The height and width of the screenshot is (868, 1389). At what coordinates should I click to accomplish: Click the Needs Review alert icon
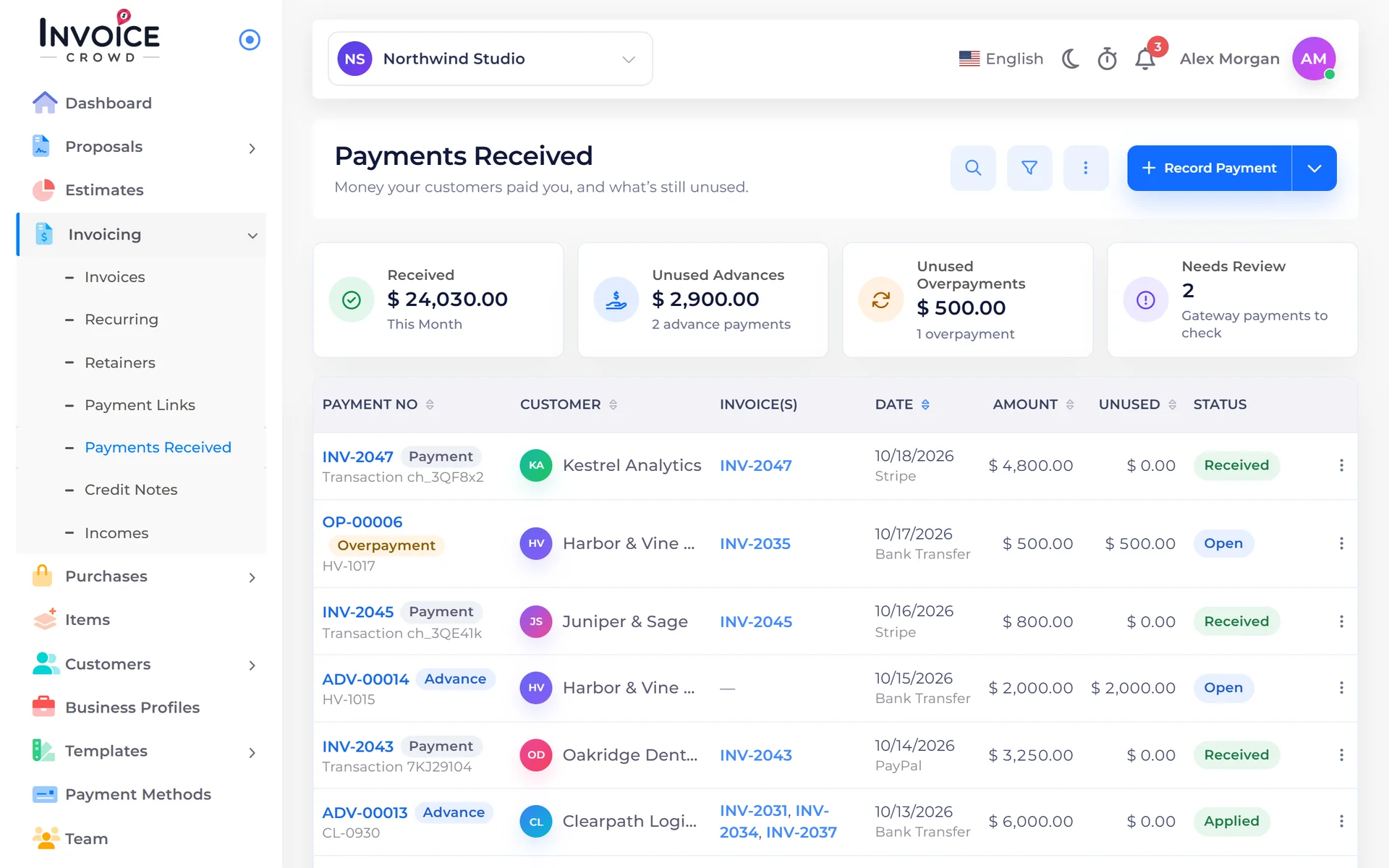(1146, 299)
